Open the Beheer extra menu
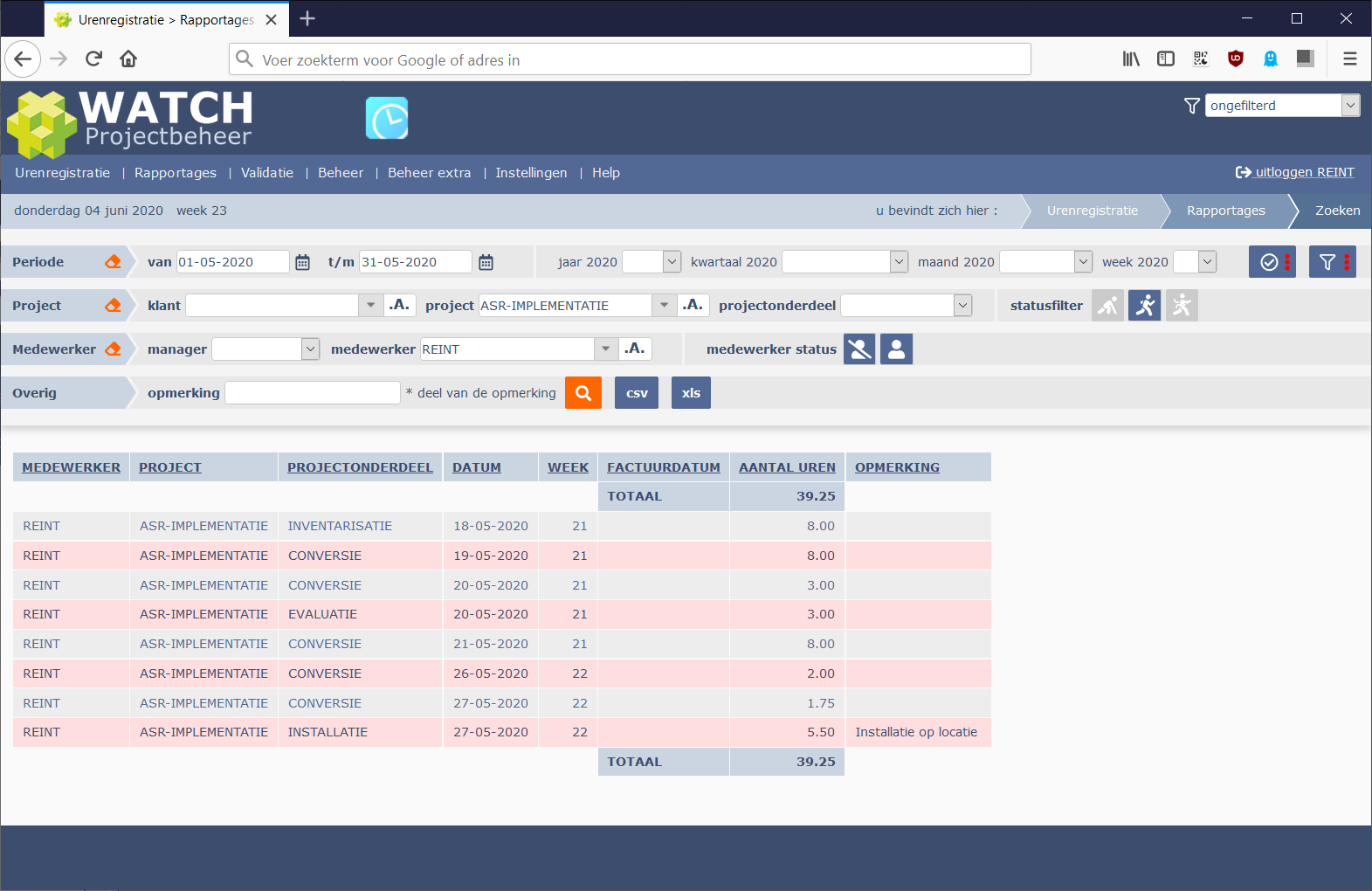 pyautogui.click(x=430, y=173)
